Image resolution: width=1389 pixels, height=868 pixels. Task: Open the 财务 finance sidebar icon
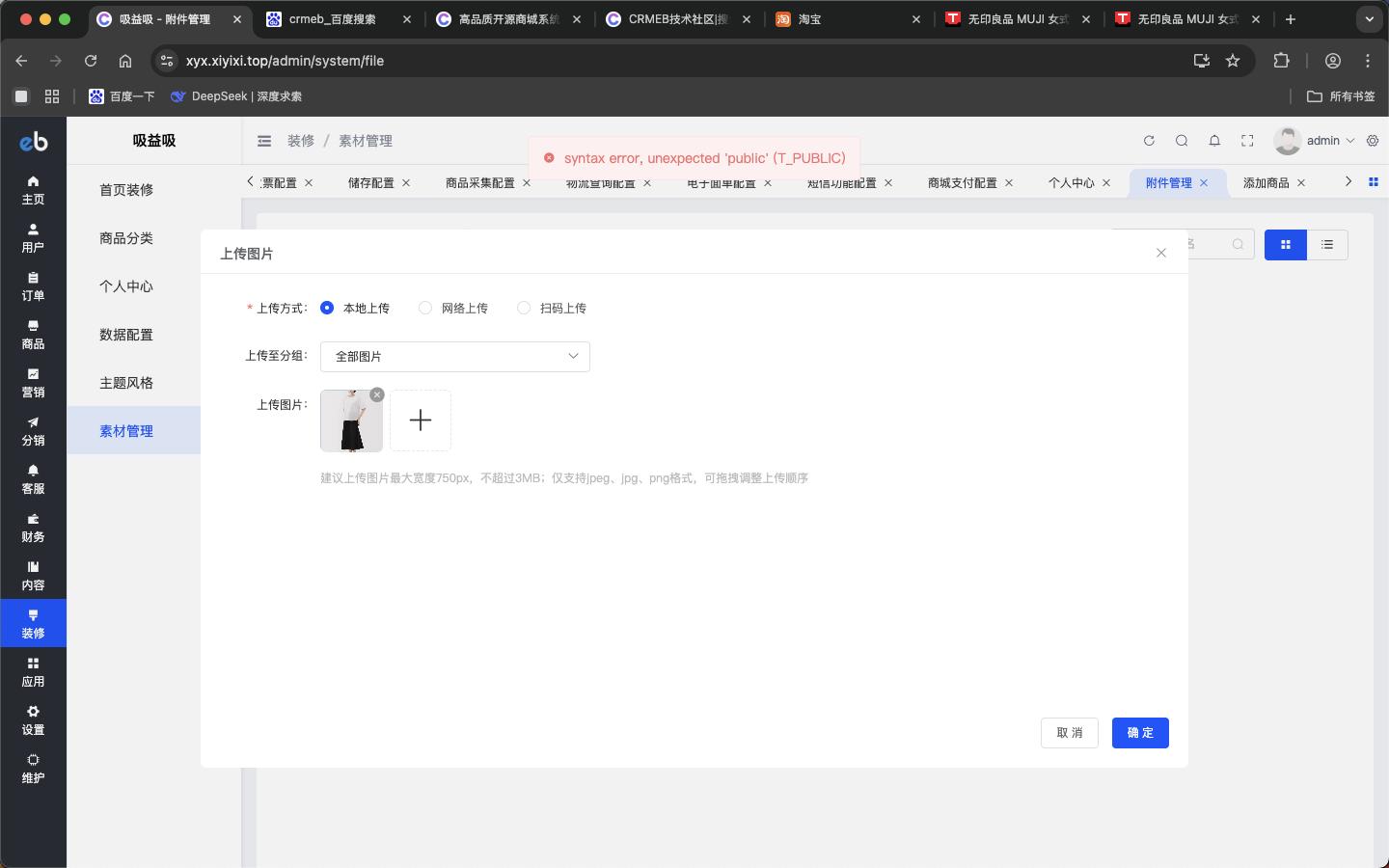33,528
